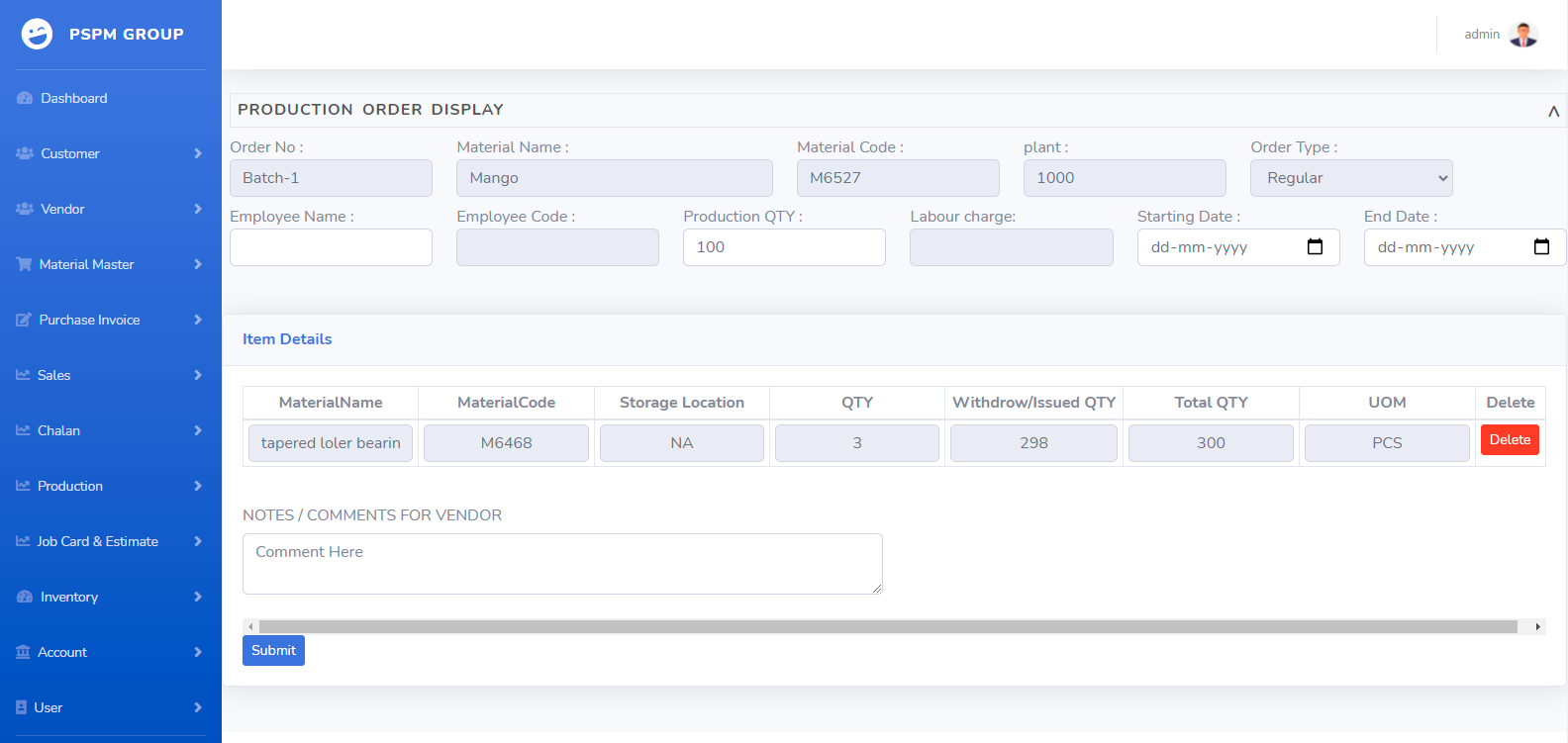This screenshot has width=1568, height=743.
Task: Click the Purchase Invoice edit icon
Action: [24, 320]
